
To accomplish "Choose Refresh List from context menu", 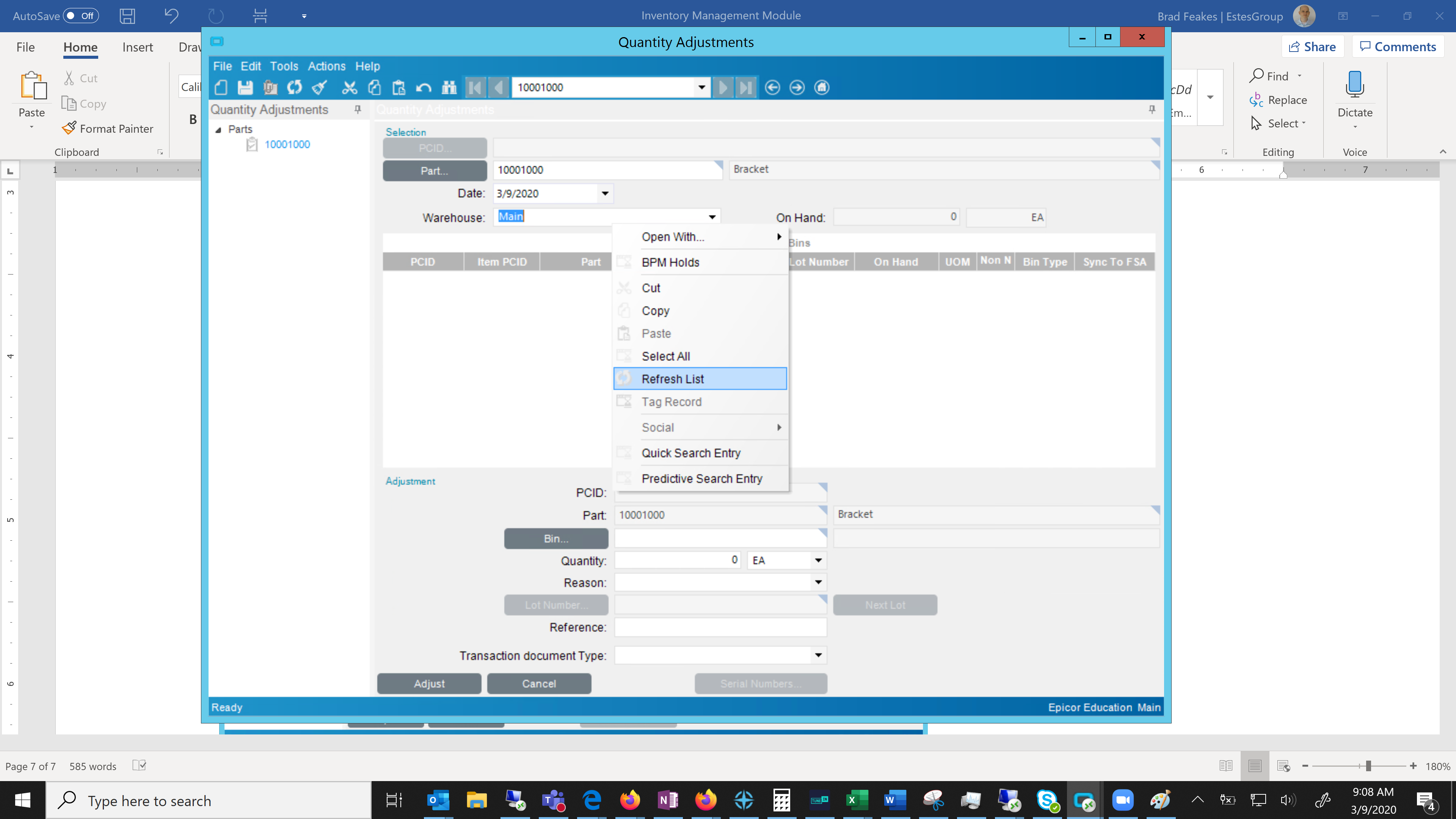I will [x=700, y=379].
